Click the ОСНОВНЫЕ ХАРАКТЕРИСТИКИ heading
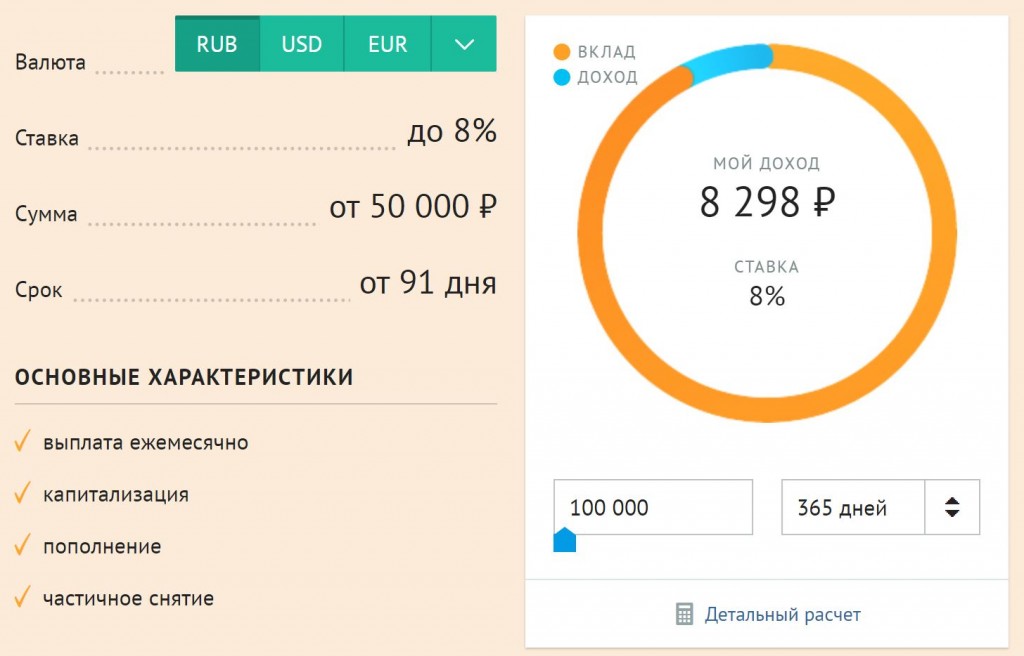 pyautogui.click(x=184, y=377)
